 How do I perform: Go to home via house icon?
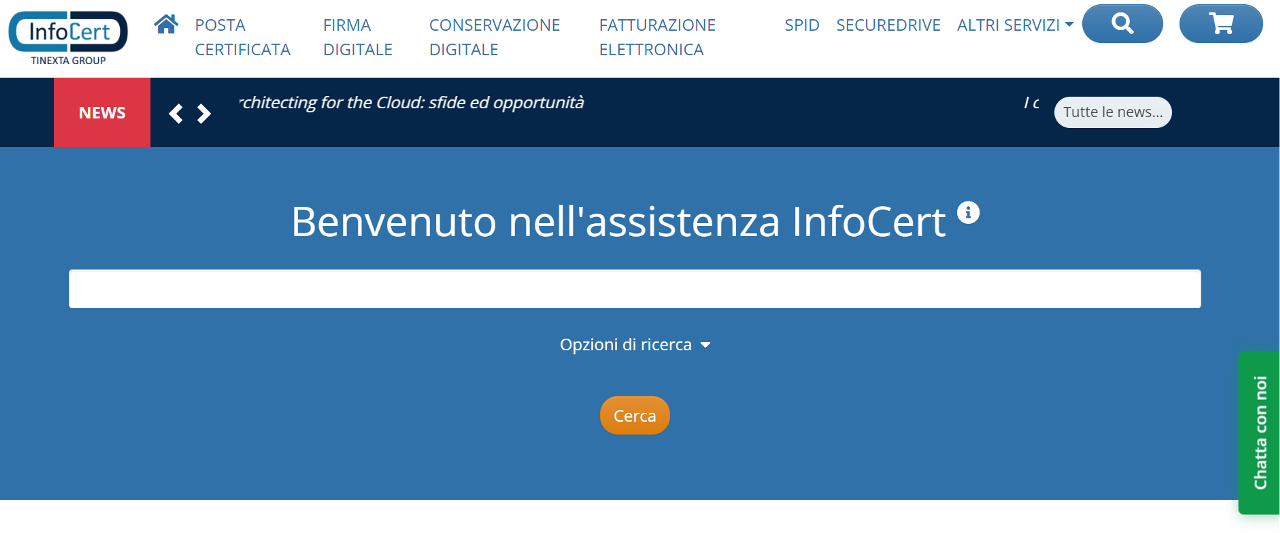tap(166, 23)
